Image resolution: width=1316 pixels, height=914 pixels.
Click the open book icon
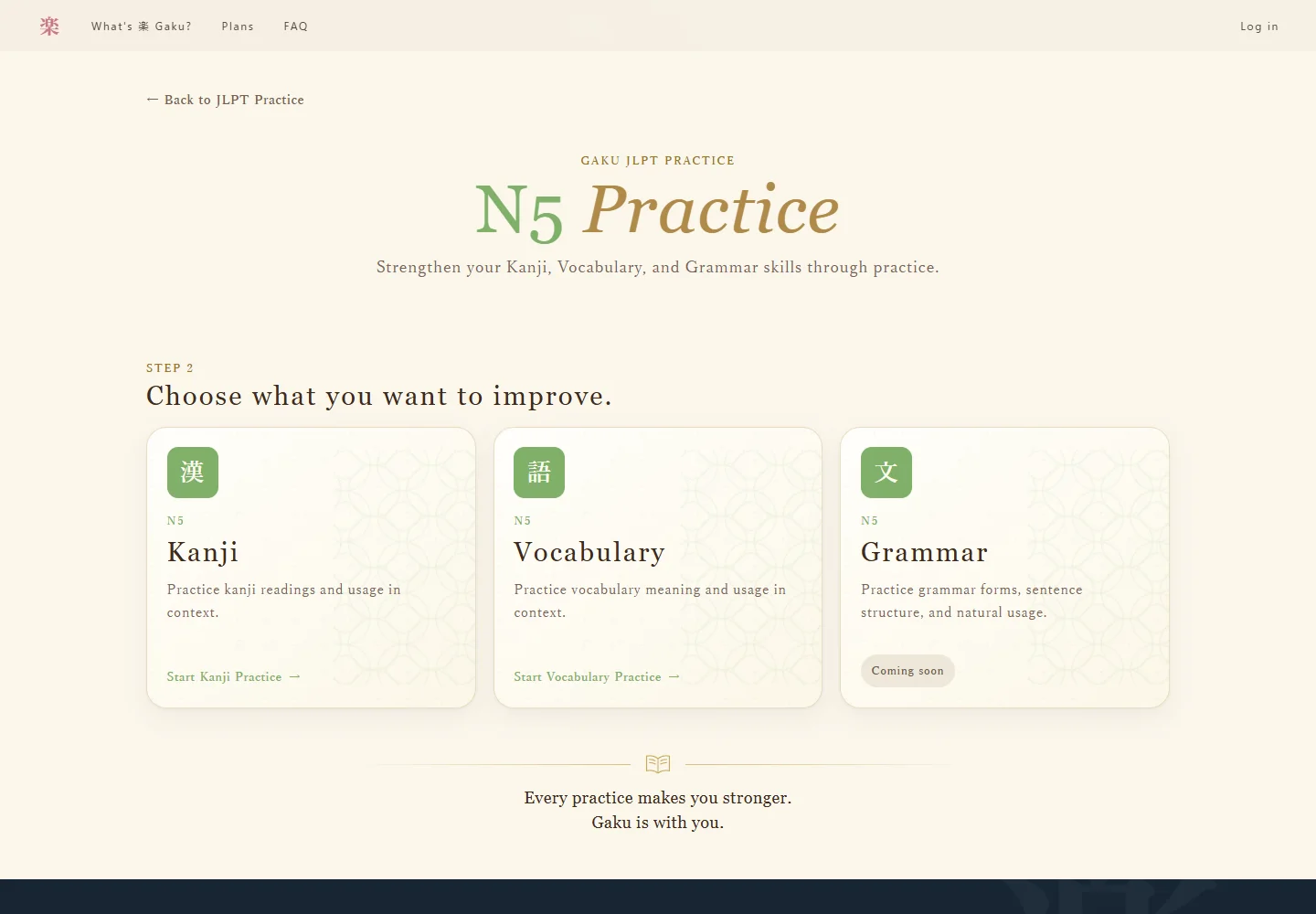pyautogui.click(x=658, y=763)
